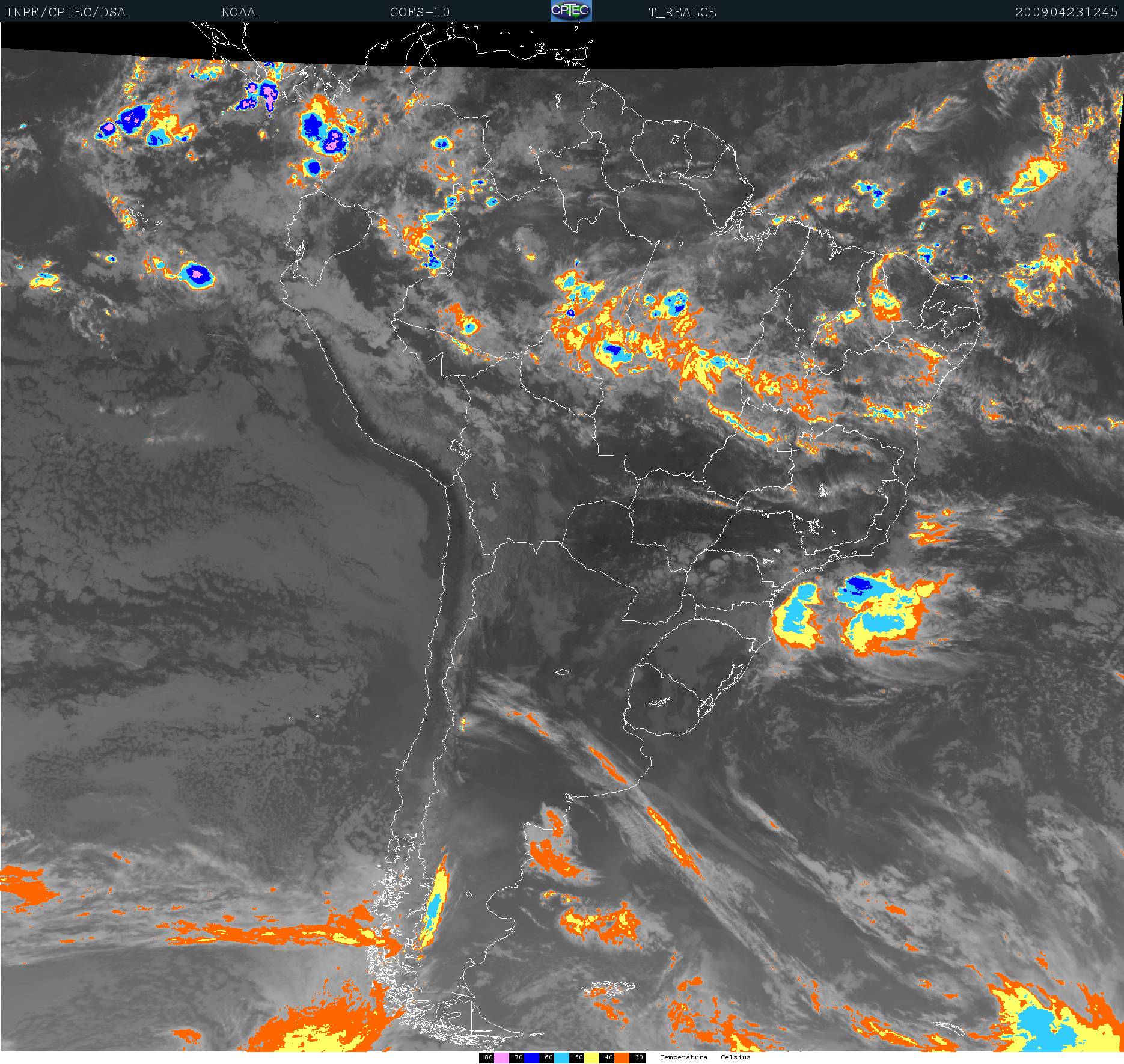This screenshot has width=1124, height=1064.
Task: Click the Temperatura legend label
Action: pos(683,1057)
